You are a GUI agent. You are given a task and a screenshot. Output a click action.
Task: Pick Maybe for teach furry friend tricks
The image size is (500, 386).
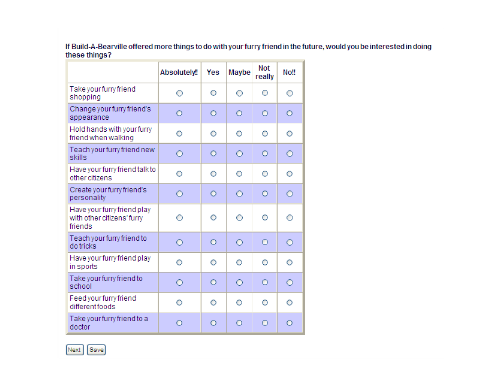point(239,242)
